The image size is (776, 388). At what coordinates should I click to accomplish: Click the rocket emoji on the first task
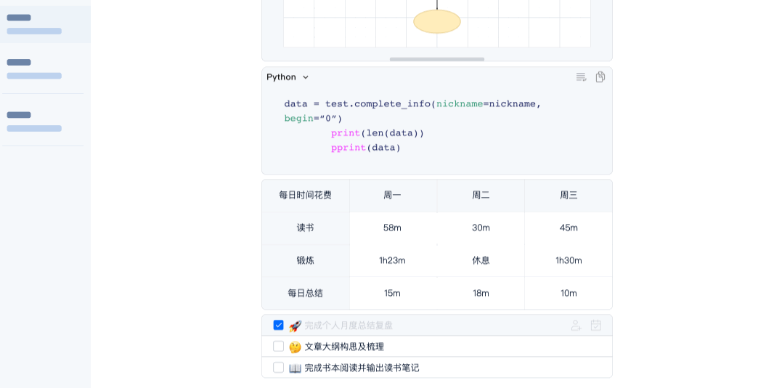tap(295, 326)
